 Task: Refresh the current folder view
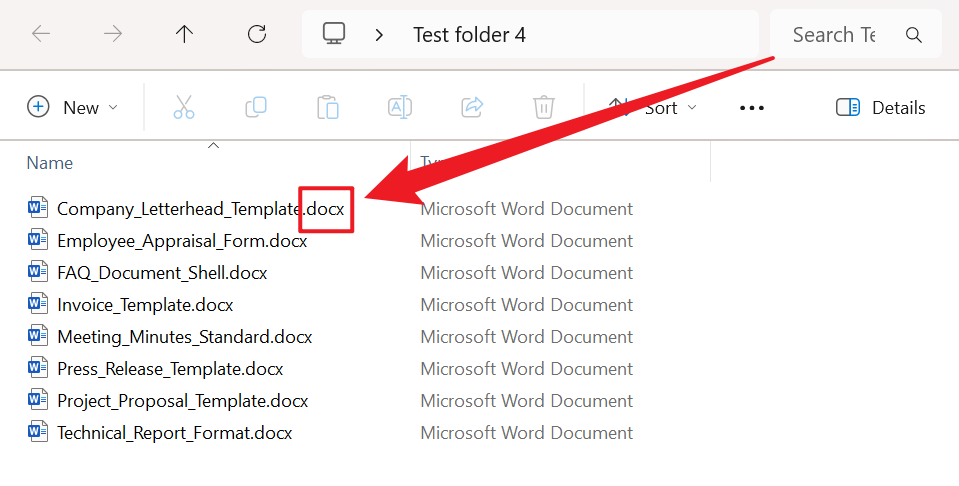[x=257, y=34]
